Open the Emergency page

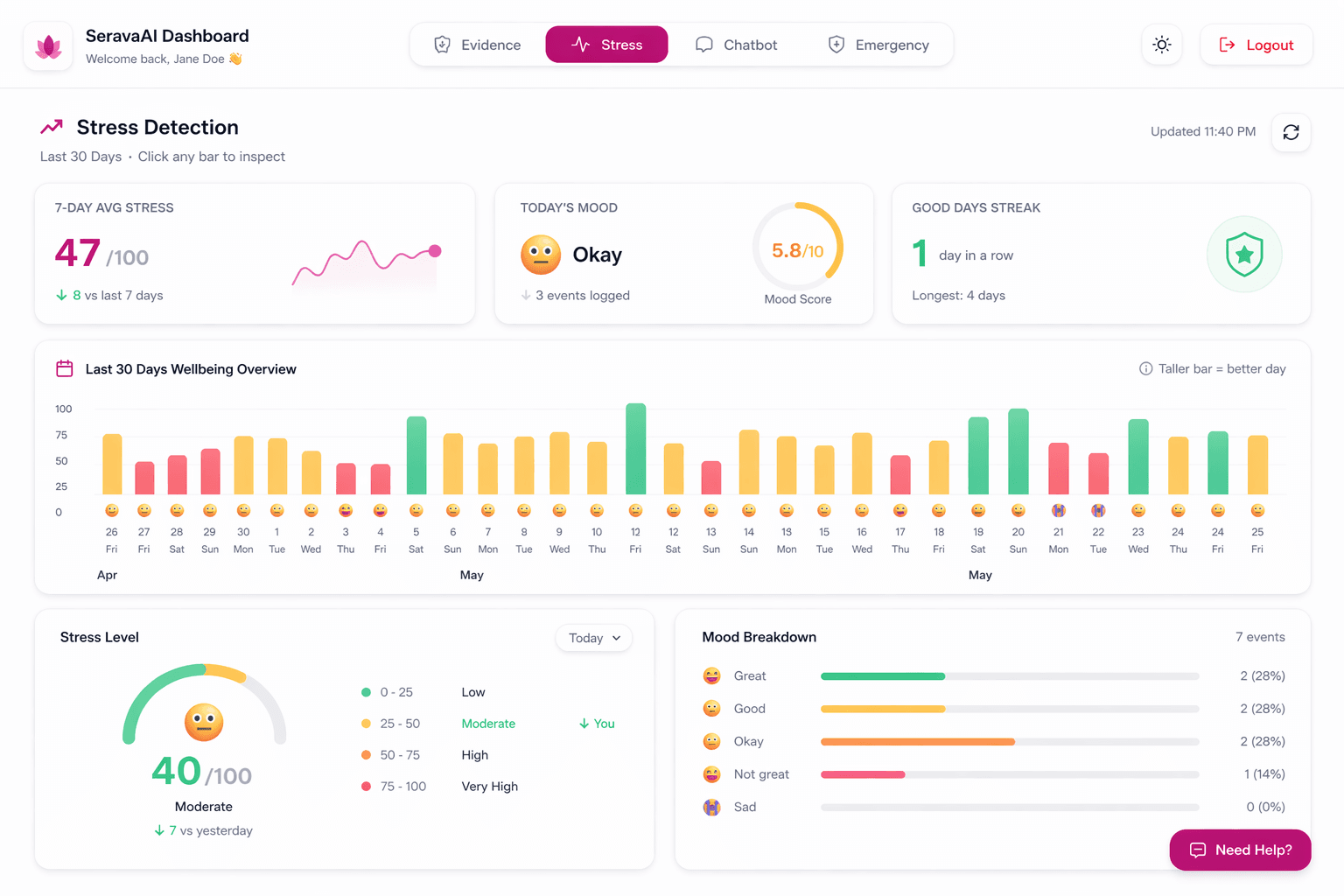[878, 44]
